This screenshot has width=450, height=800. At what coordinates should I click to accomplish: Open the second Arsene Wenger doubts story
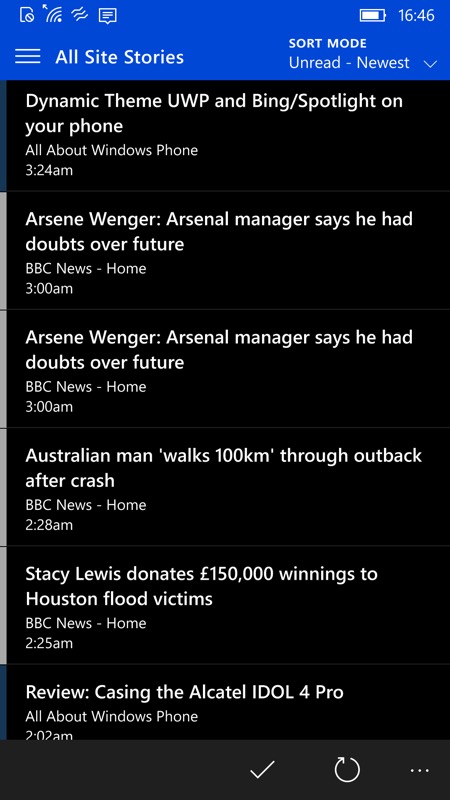225,369
